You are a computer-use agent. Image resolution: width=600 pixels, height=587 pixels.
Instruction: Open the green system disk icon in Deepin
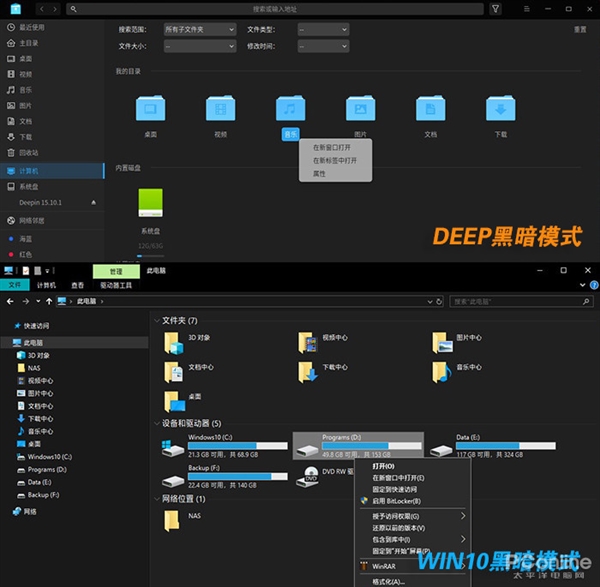click(x=150, y=203)
